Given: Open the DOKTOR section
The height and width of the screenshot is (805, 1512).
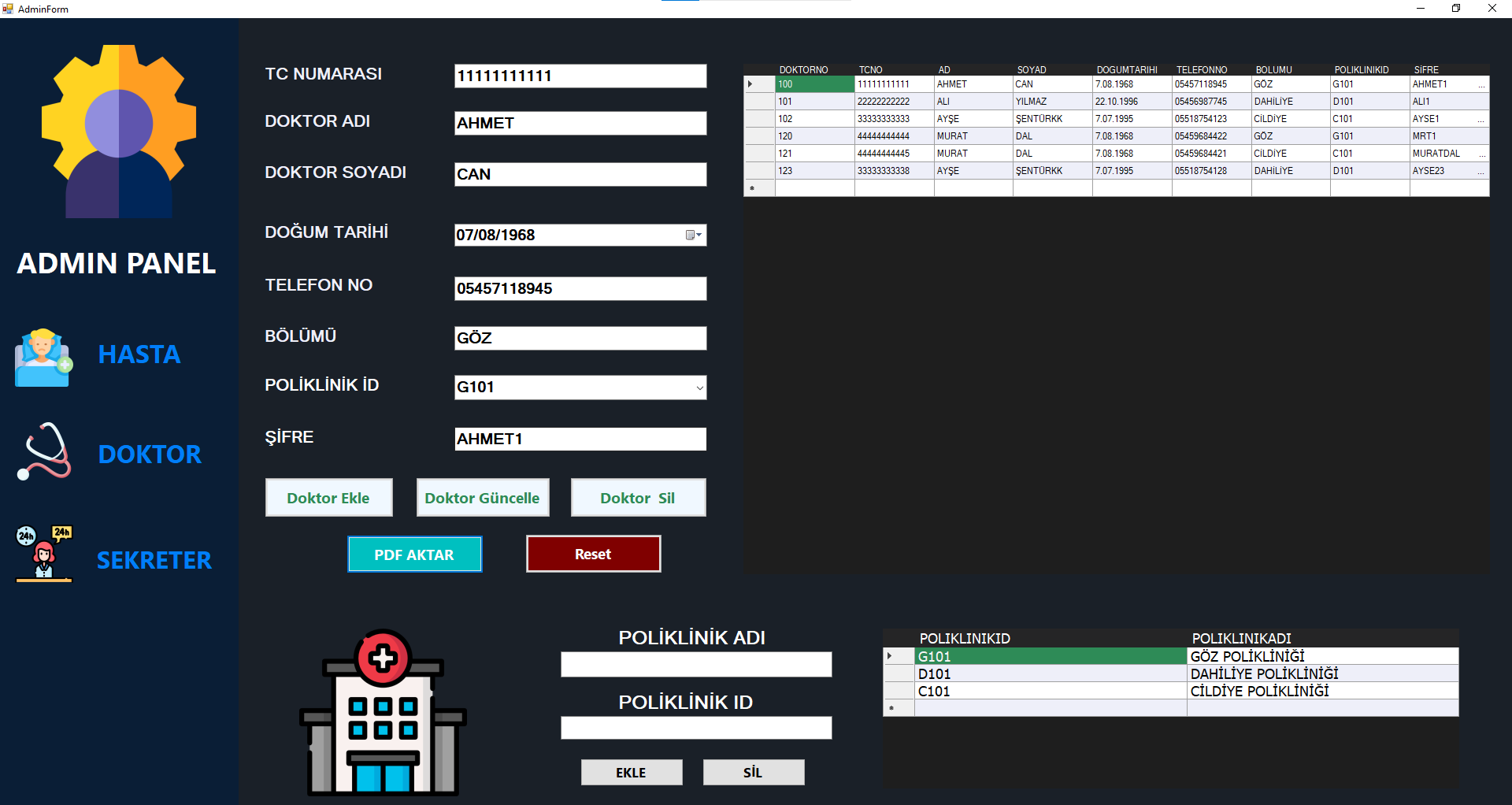Looking at the screenshot, I should point(150,454).
